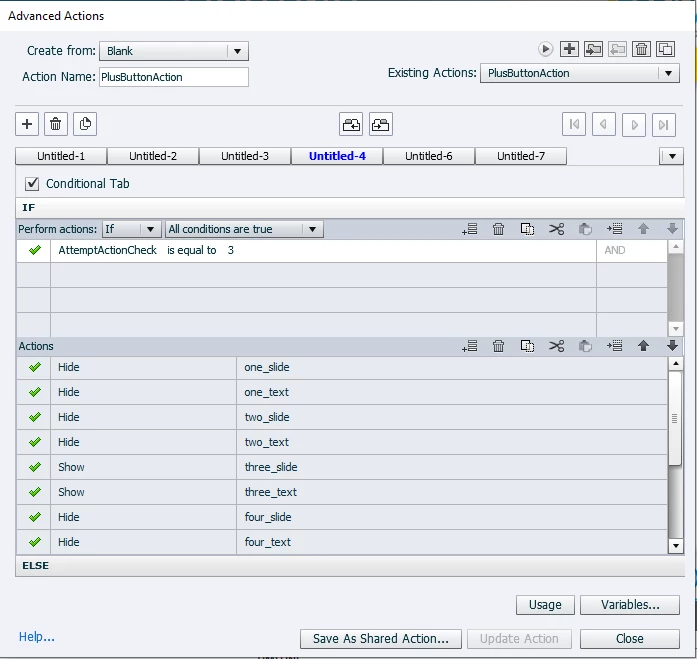The image size is (697, 659).
Task: Go to next decision tab arrow
Action: (634, 124)
